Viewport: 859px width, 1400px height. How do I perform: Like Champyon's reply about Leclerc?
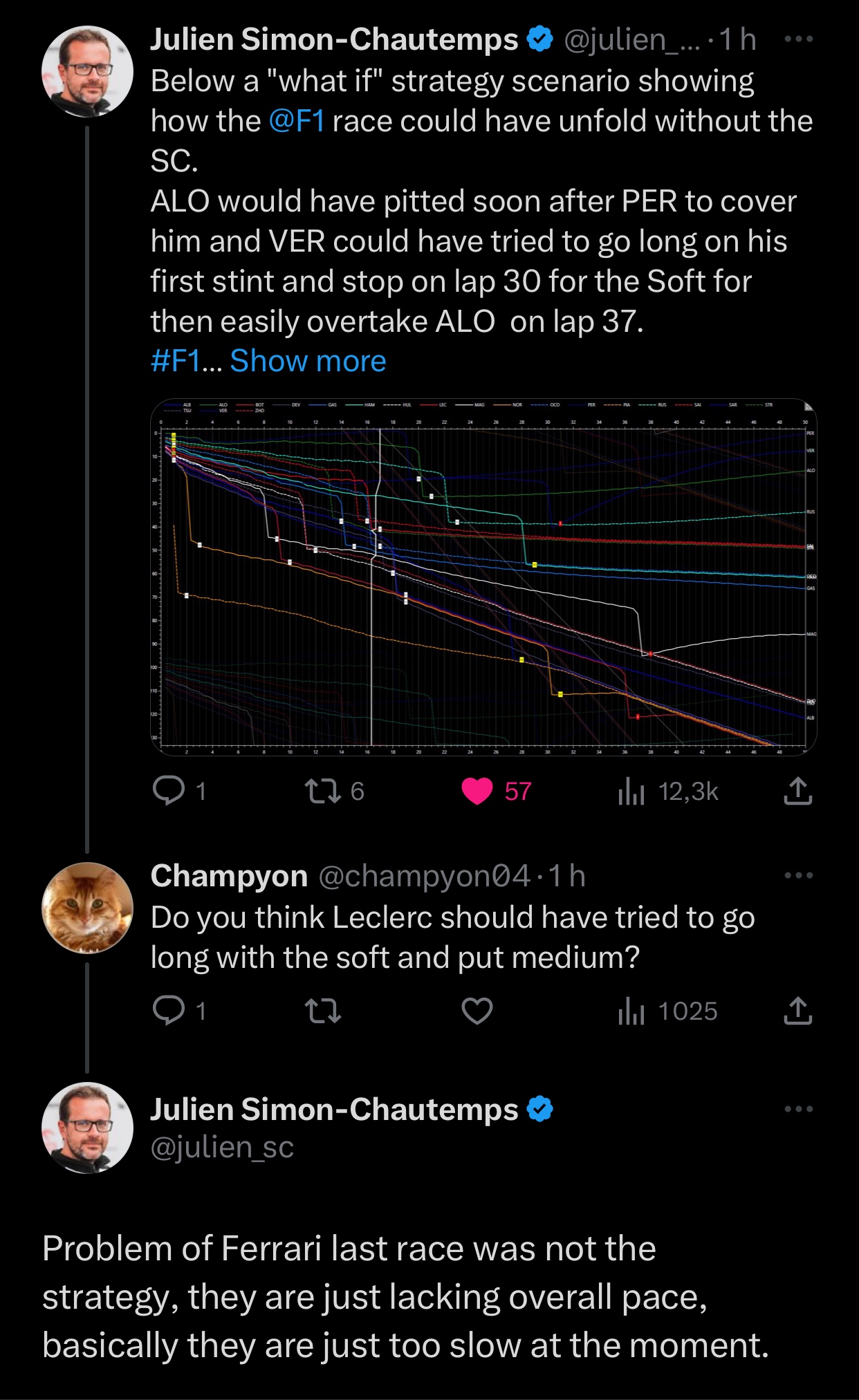(x=477, y=1011)
